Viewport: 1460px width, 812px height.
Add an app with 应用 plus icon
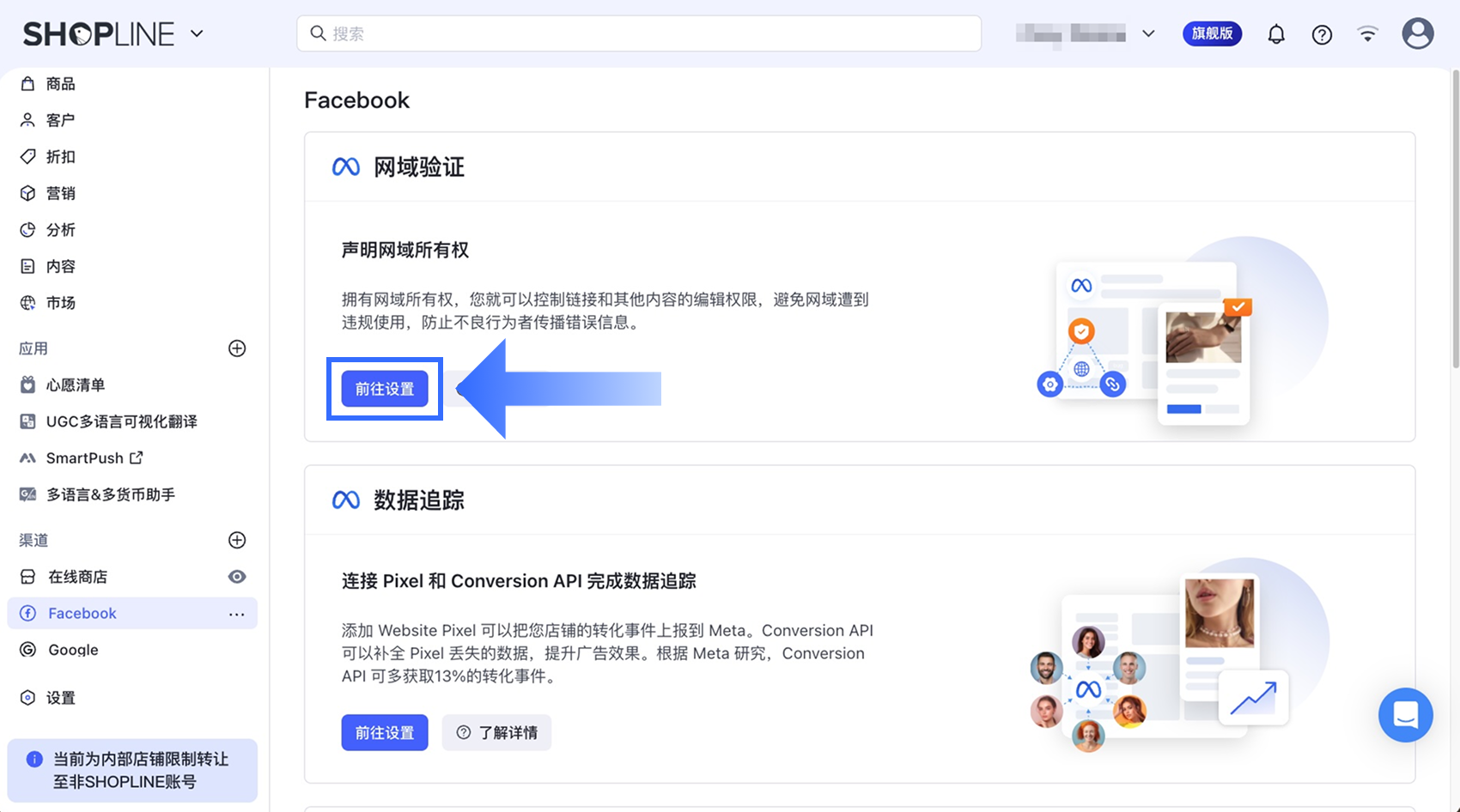tap(237, 348)
